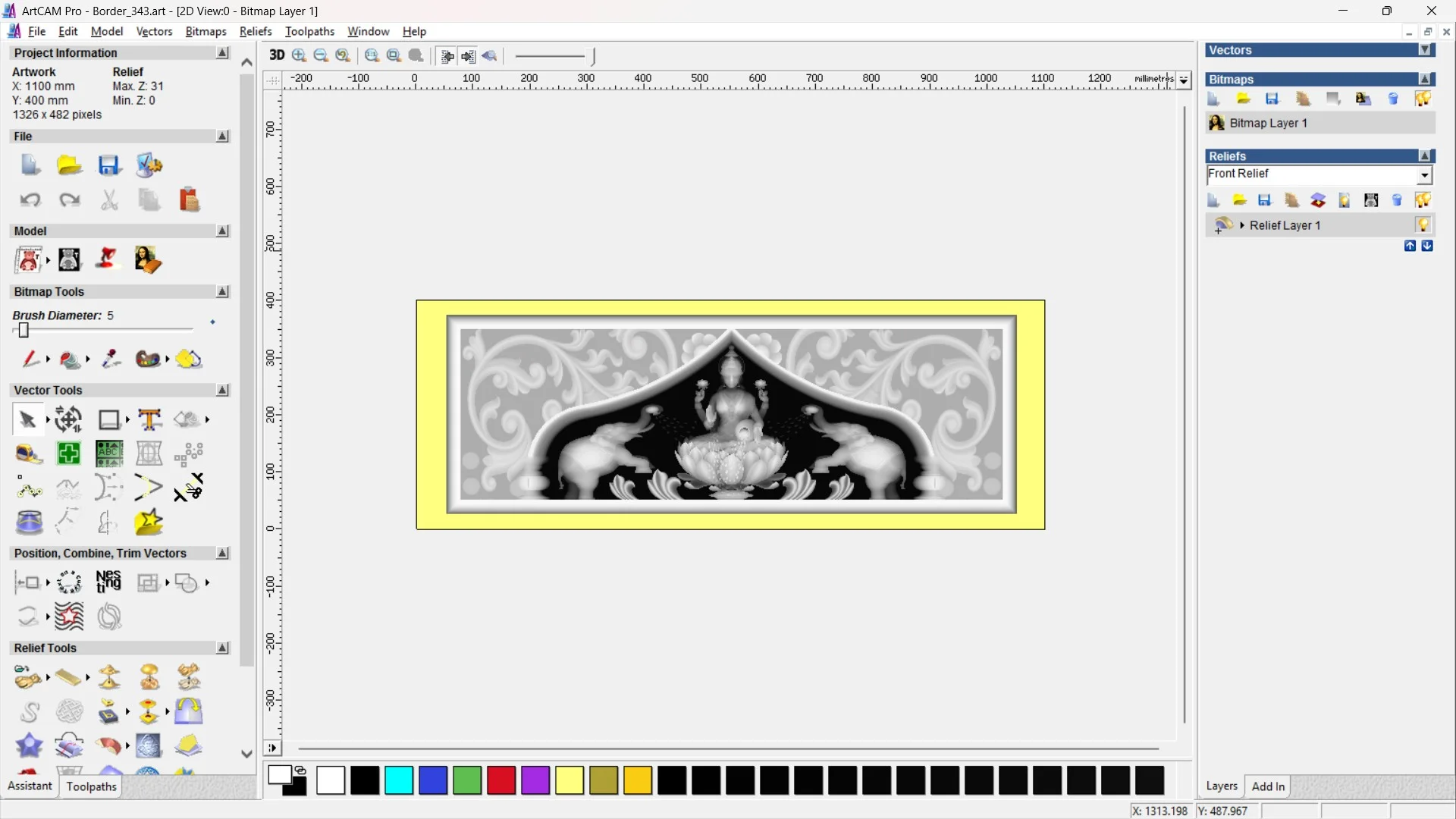Click the Paste clipboard icon
Image resolution: width=1456 pixels, height=819 pixels.
coord(189,200)
